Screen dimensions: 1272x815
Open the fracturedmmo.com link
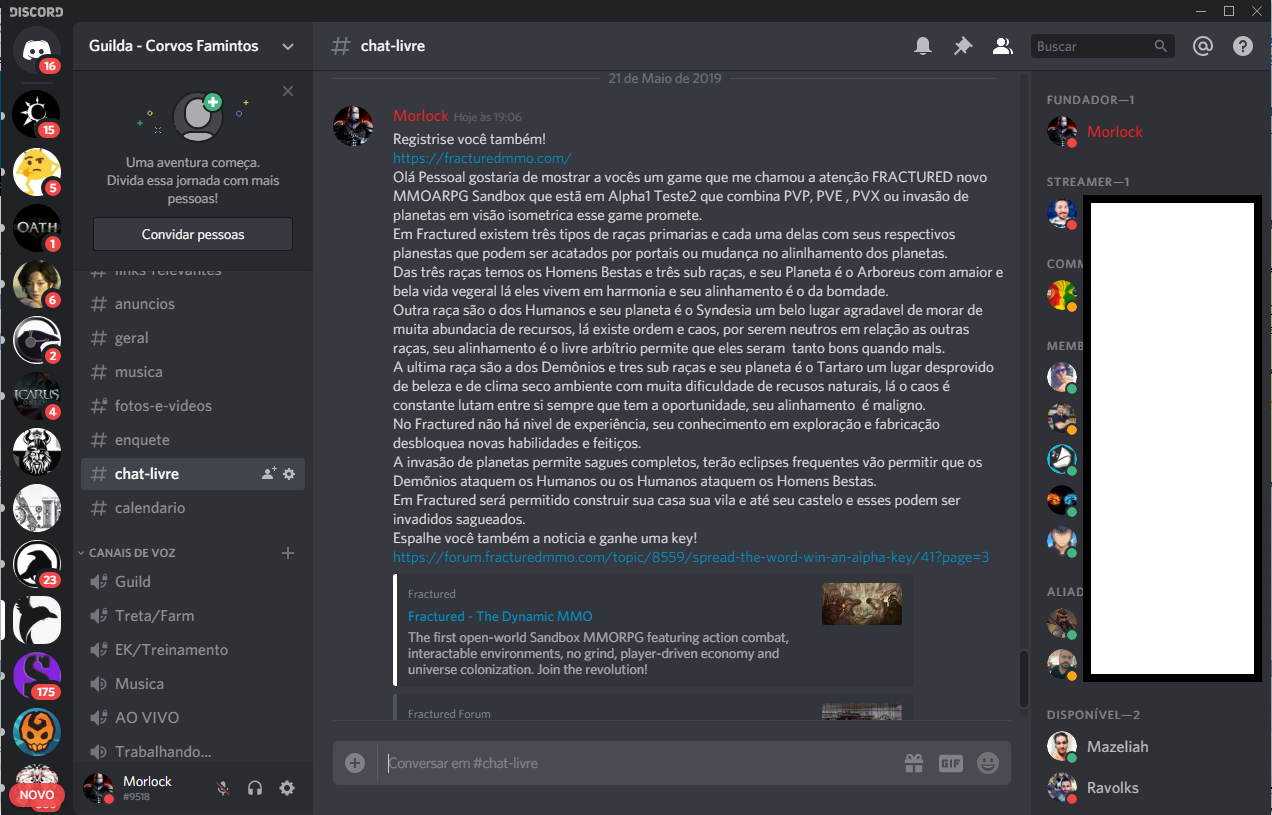(482, 158)
